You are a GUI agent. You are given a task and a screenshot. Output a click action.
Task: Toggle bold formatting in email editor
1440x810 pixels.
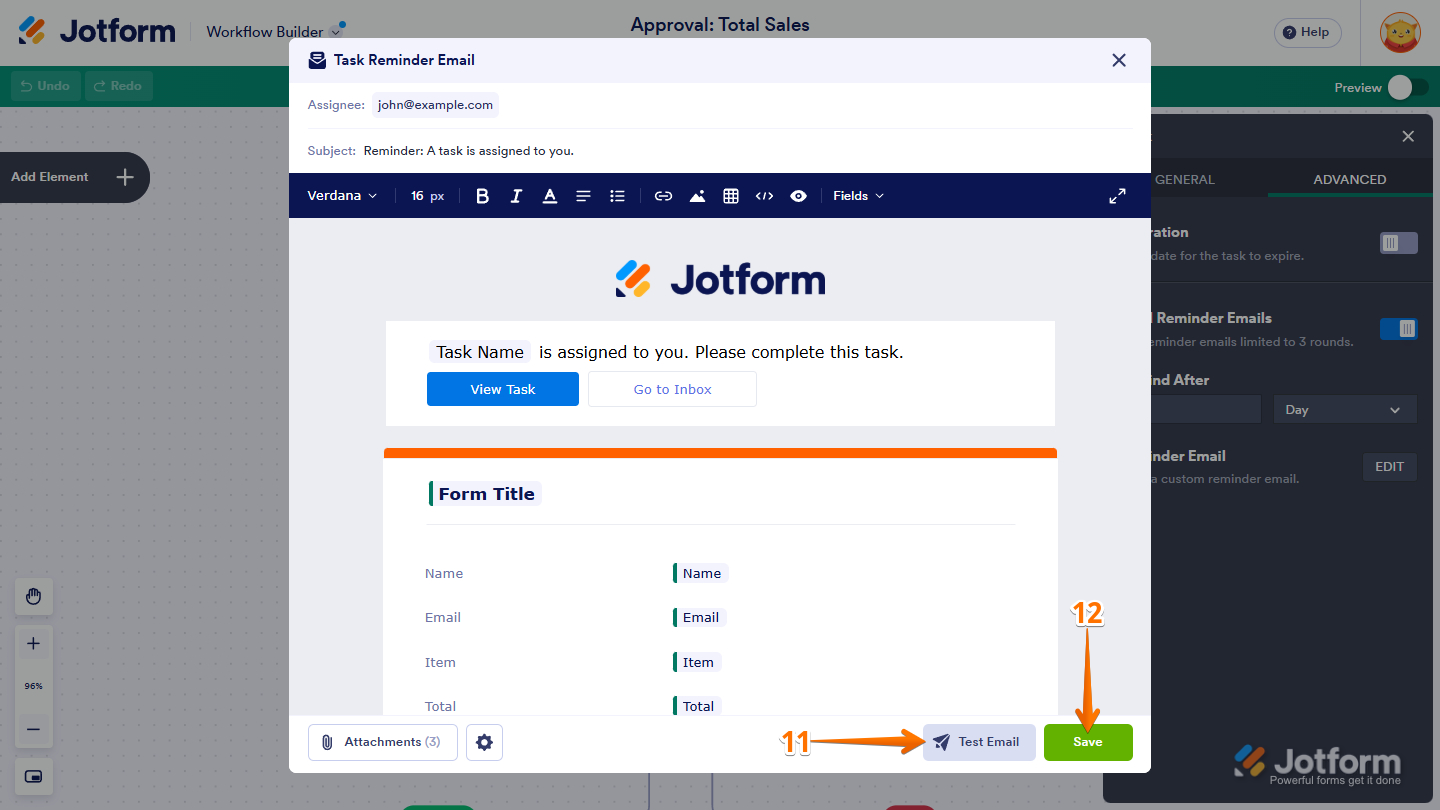(482, 196)
